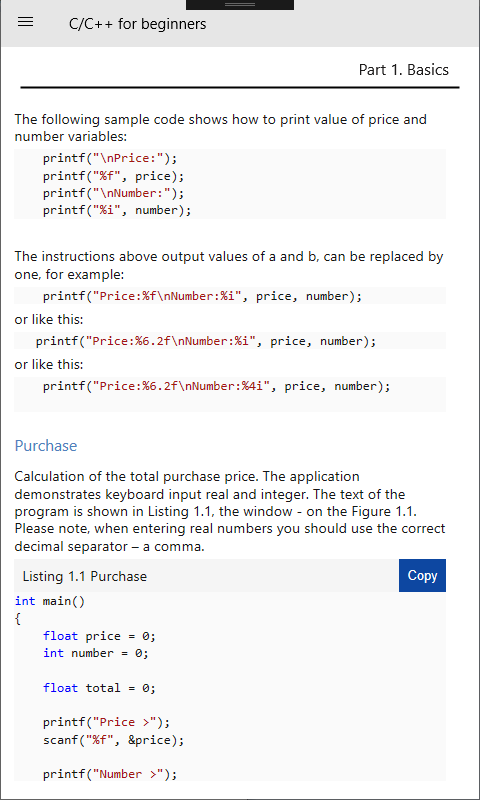Click the "float price = 0;" declaration
The height and width of the screenshot is (800, 480).
(99, 636)
